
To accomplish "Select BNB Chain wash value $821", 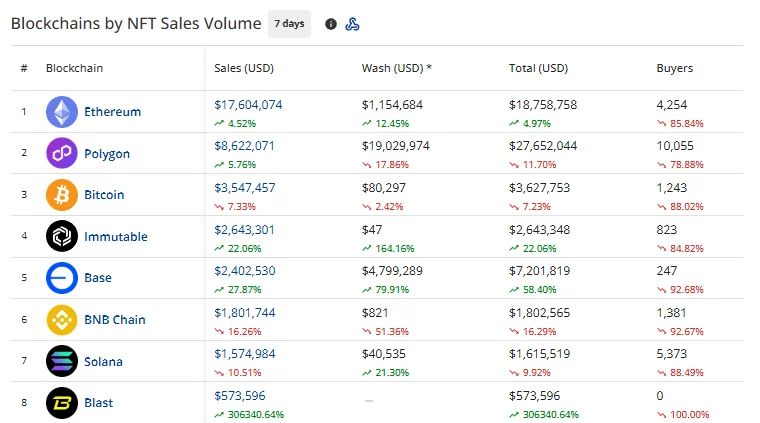I will (x=375, y=313).
